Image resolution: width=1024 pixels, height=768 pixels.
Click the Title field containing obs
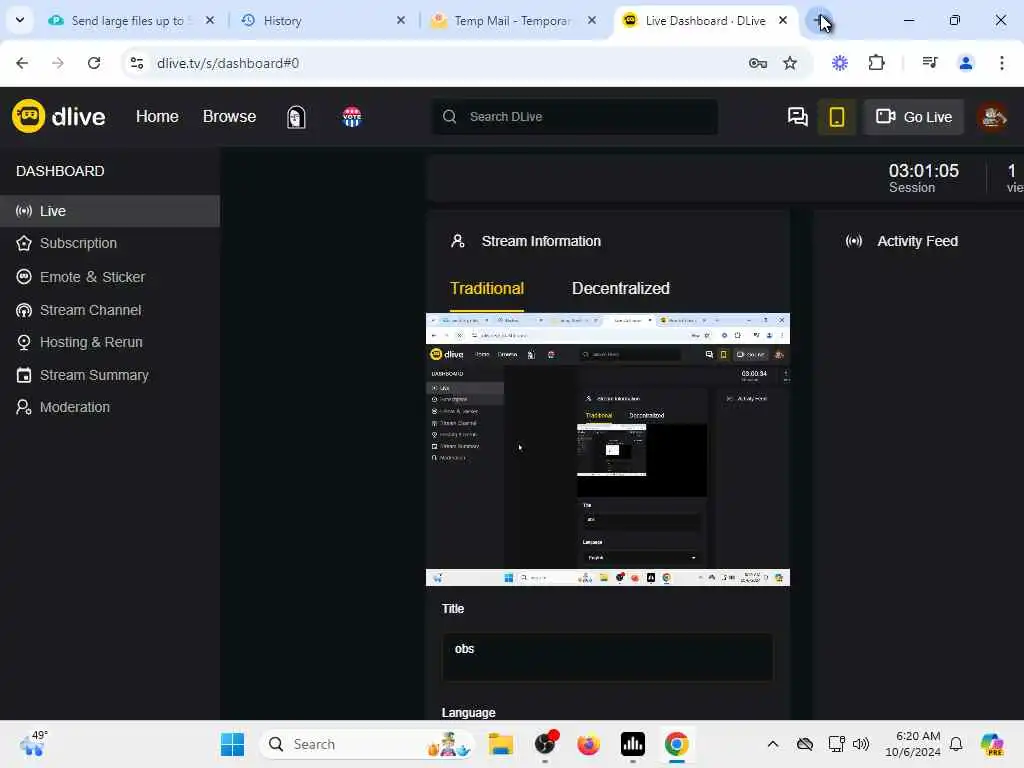(x=607, y=657)
